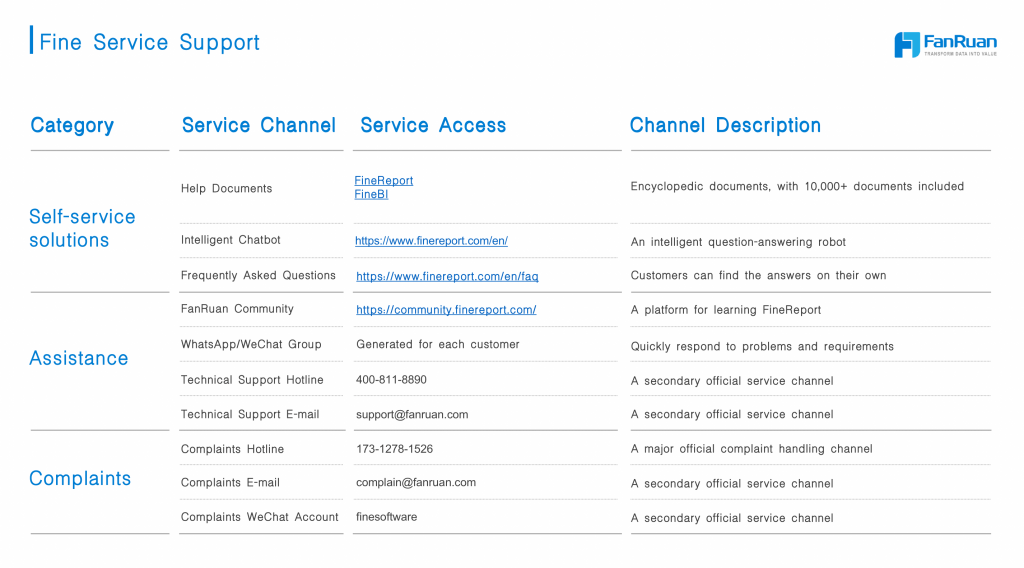Click 'Generated for each customer' text
Screen dimensions: 1024x568
[438, 344]
